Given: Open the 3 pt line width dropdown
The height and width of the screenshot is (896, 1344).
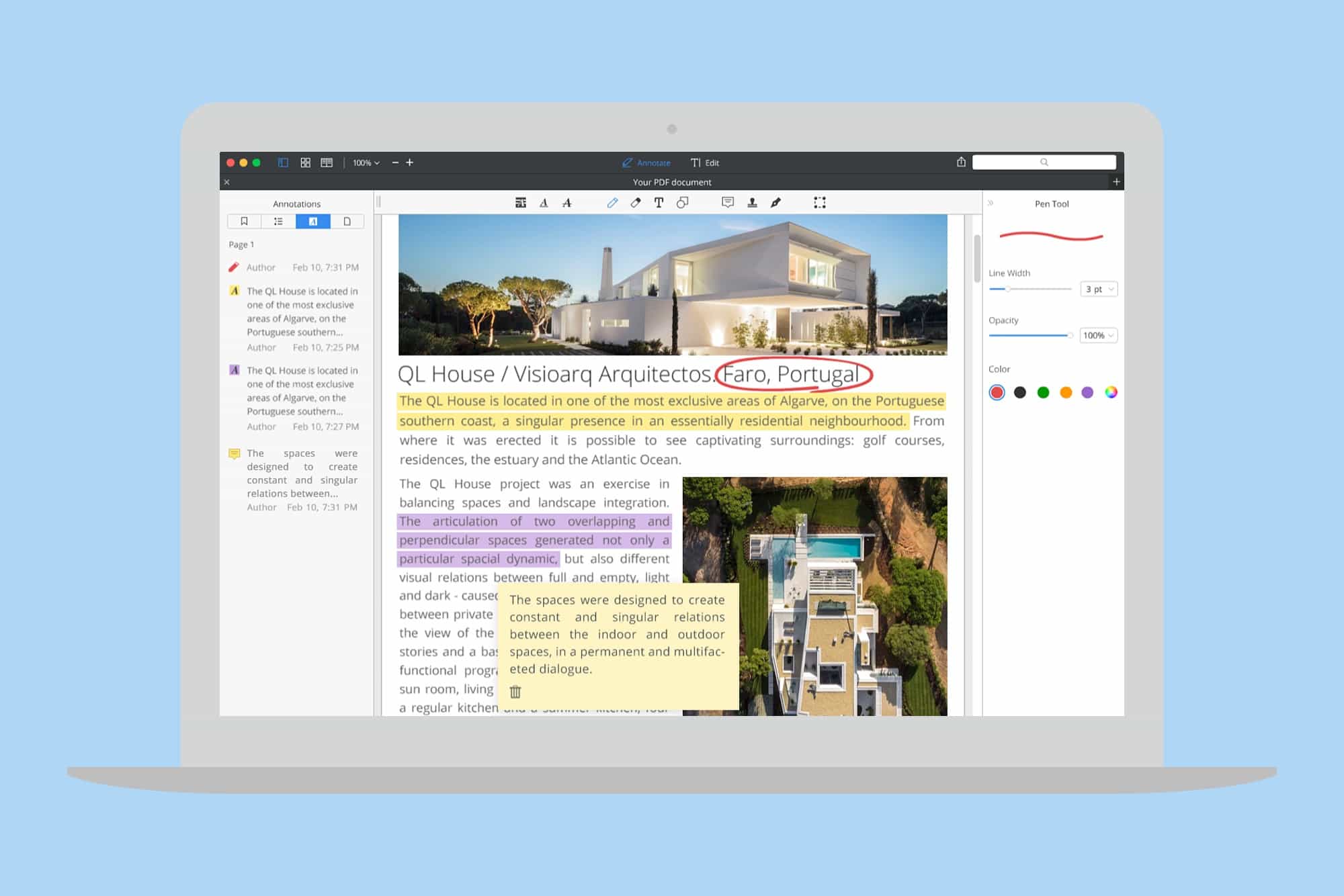Looking at the screenshot, I should (x=1099, y=289).
